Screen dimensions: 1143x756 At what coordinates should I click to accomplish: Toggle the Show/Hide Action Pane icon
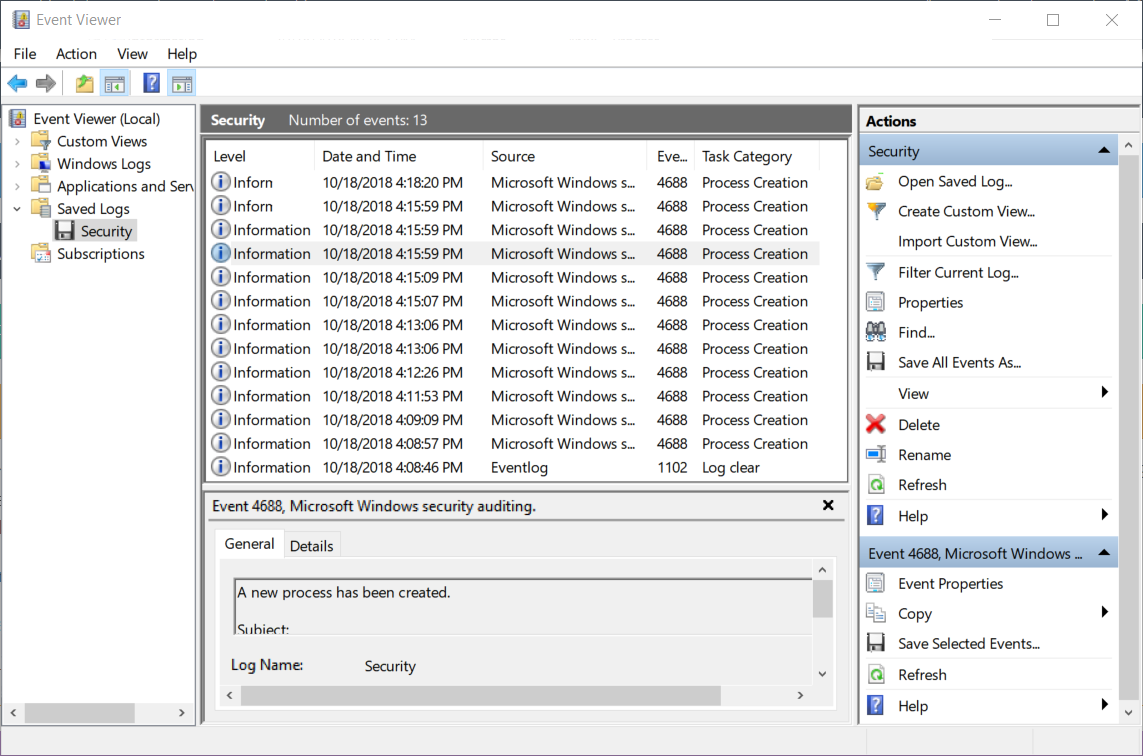click(x=182, y=84)
